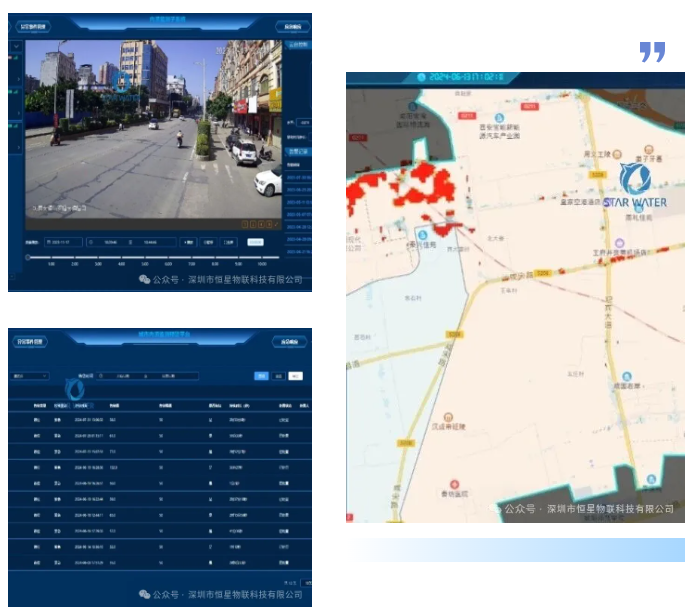Screen dimensions: 698x613
Task: Open the date picker below the video
Action: (62, 242)
